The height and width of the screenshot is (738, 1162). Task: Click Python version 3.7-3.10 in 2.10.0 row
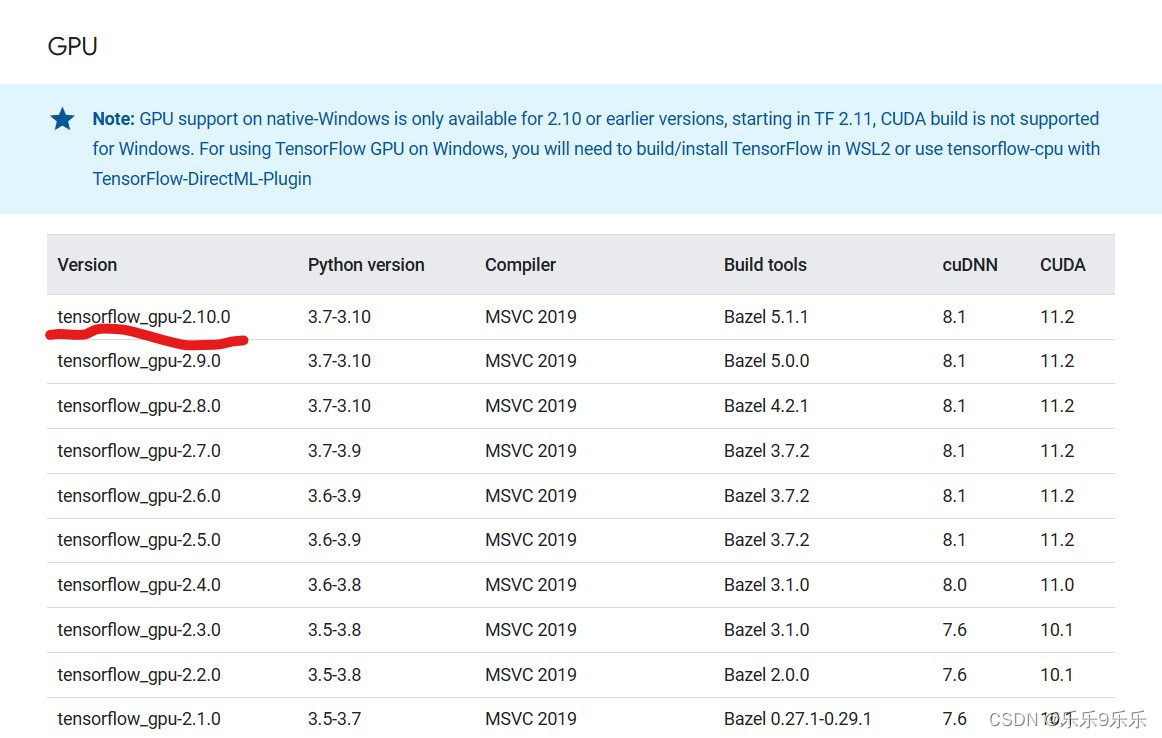339,317
